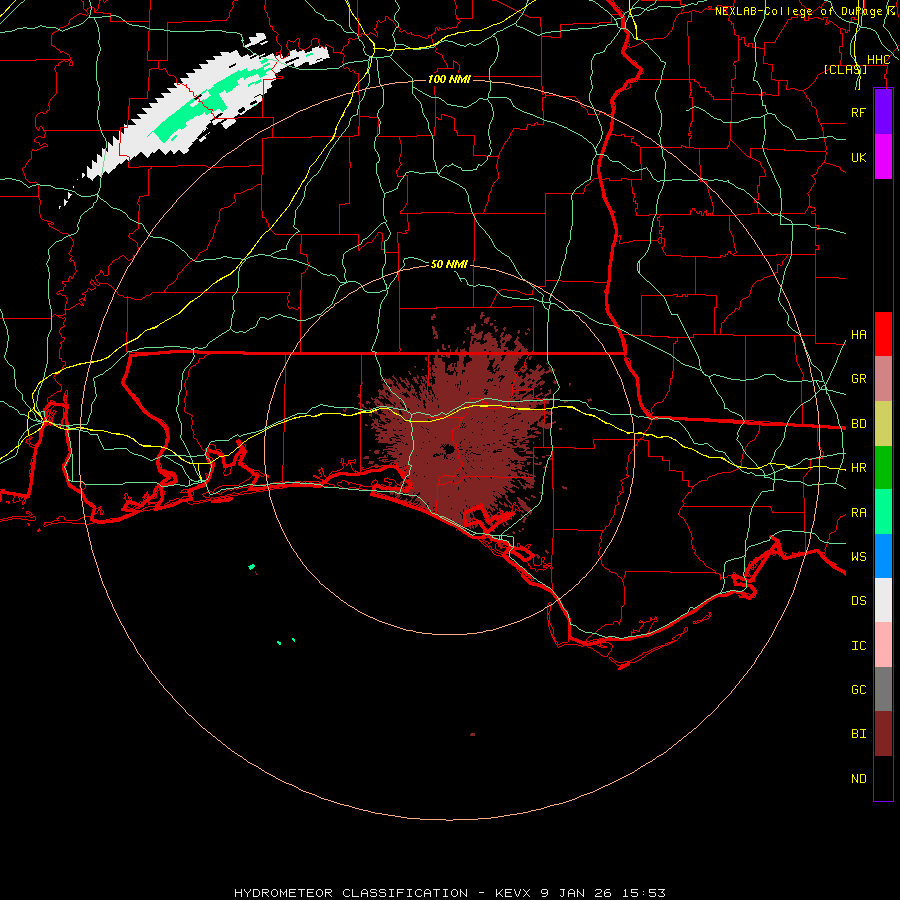
Task: Click the light pink IC color swatch
Action: (883, 645)
